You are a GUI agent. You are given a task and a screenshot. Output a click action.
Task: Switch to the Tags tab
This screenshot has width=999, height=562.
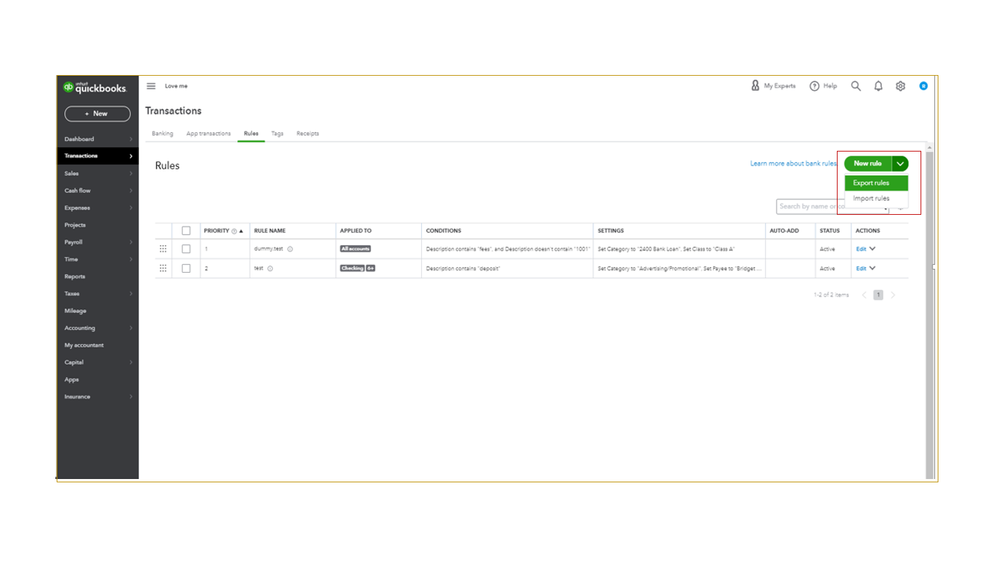tap(277, 134)
